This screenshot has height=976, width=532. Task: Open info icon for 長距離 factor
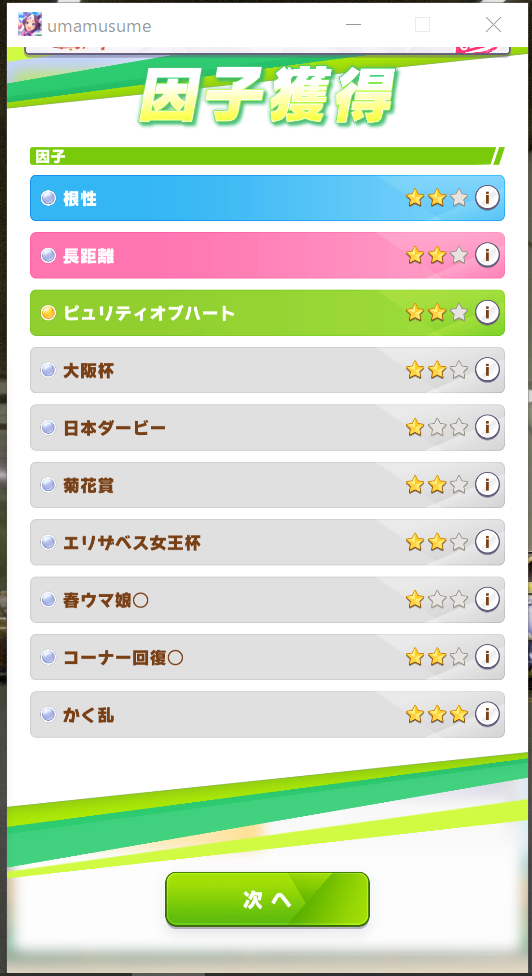click(487, 255)
